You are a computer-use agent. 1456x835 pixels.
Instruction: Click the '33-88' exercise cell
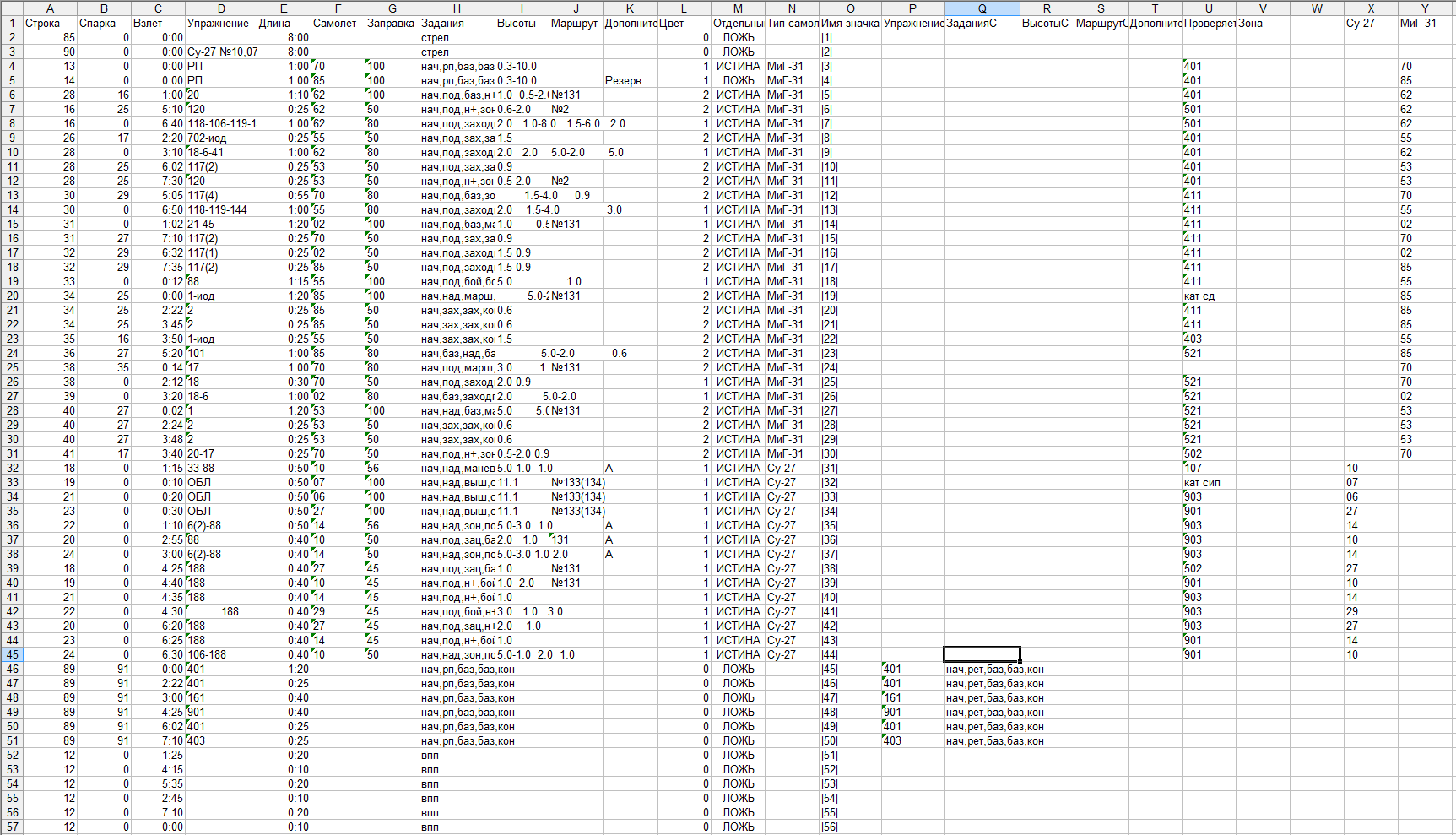pyautogui.click(x=221, y=468)
